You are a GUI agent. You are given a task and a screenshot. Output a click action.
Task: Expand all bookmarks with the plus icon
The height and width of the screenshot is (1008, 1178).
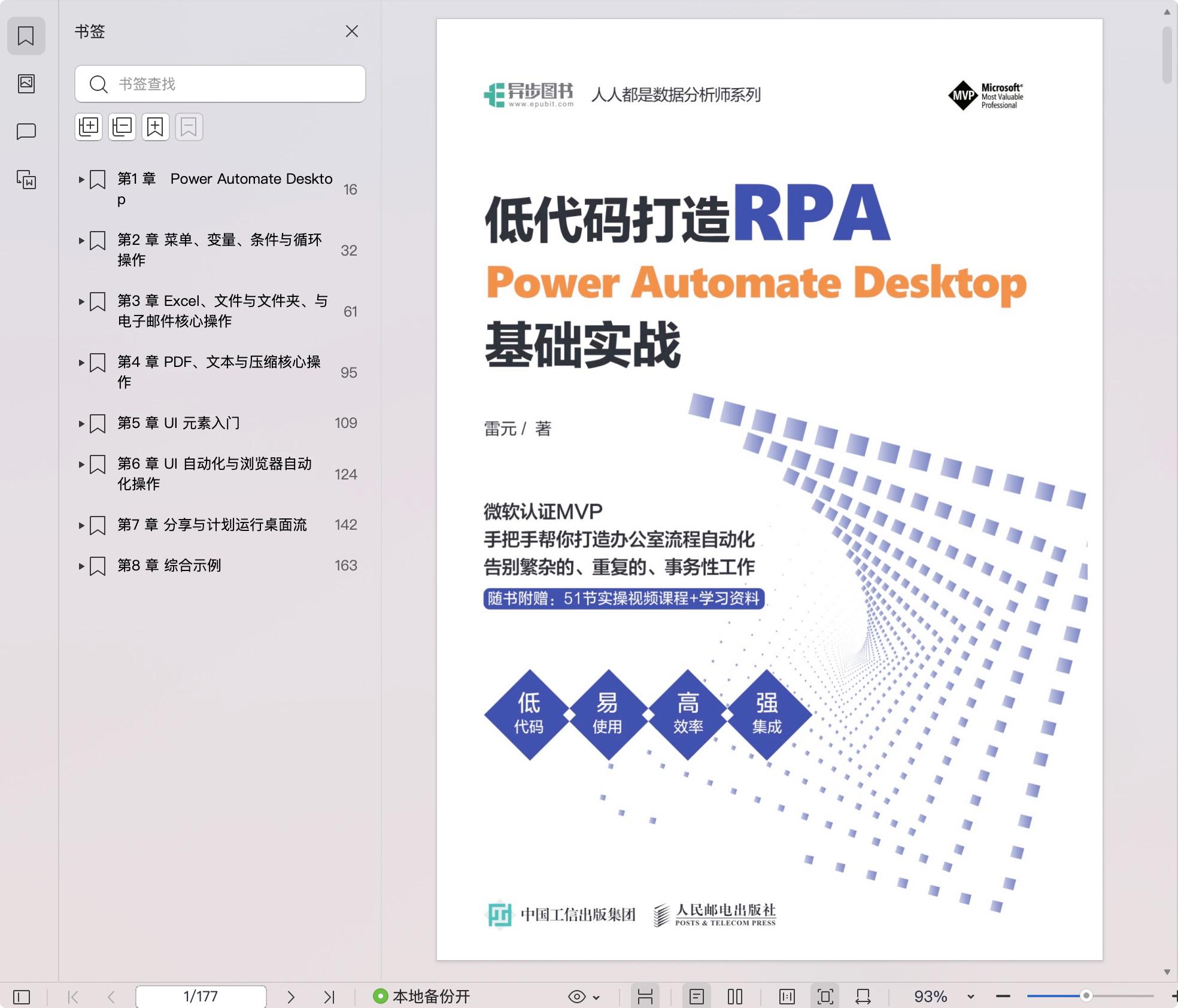pyautogui.click(x=89, y=127)
